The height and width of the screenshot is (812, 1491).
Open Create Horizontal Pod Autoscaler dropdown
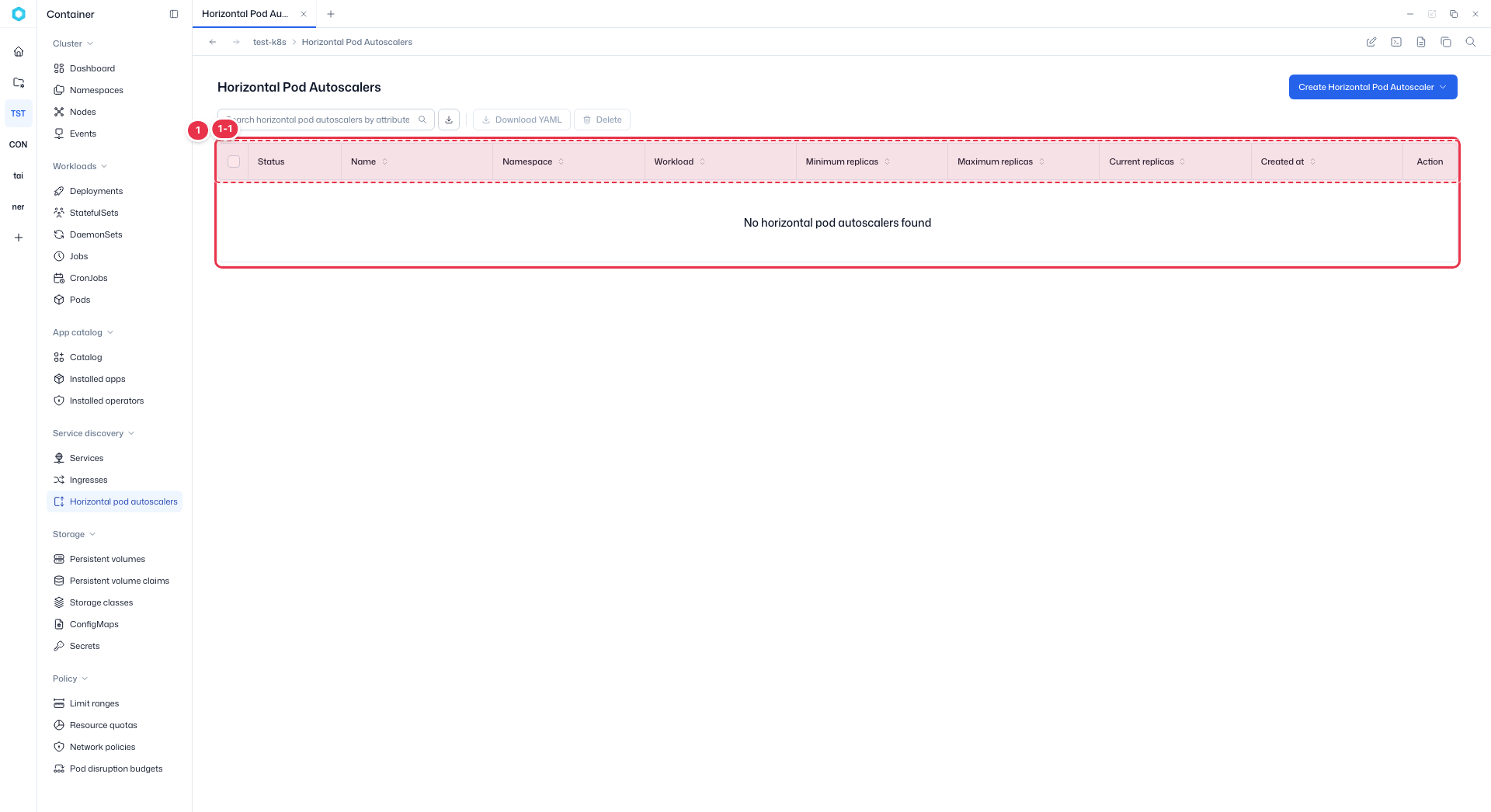click(x=1373, y=87)
